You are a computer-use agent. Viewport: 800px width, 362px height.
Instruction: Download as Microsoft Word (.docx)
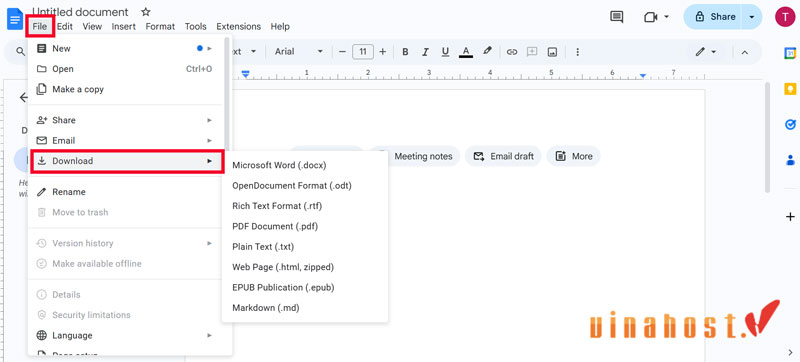tap(305, 165)
